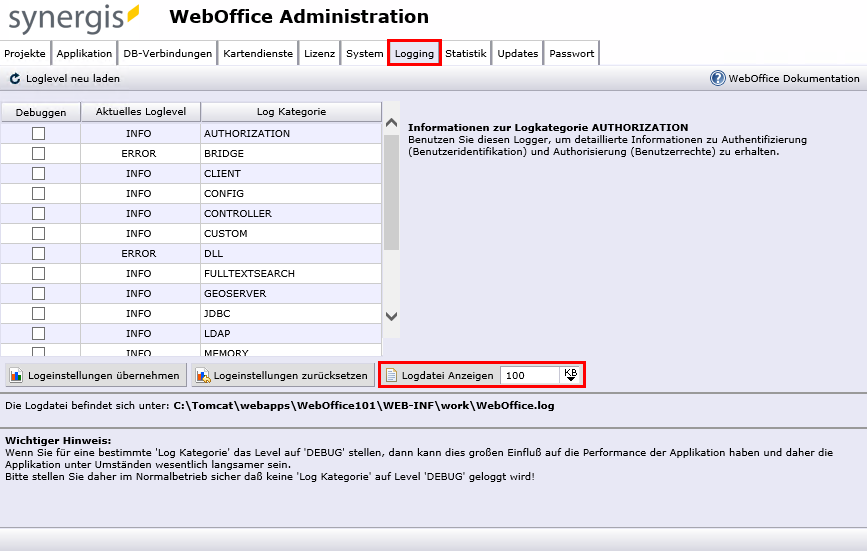867x551 pixels.
Task: Check the CUSTOM debug checkbox
Action: tap(38, 233)
